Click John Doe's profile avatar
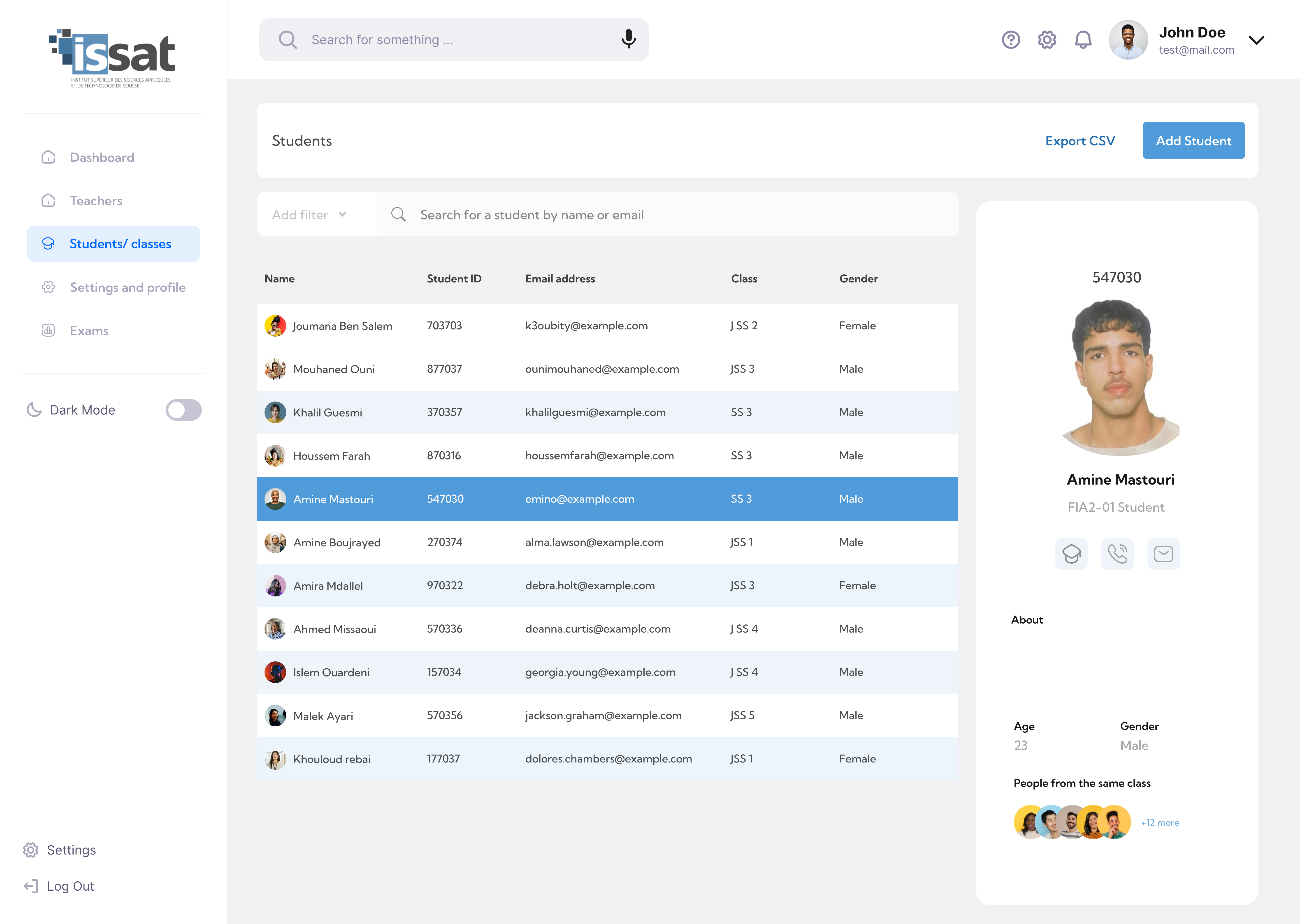This screenshot has width=1300, height=924. (x=1128, y=40)
